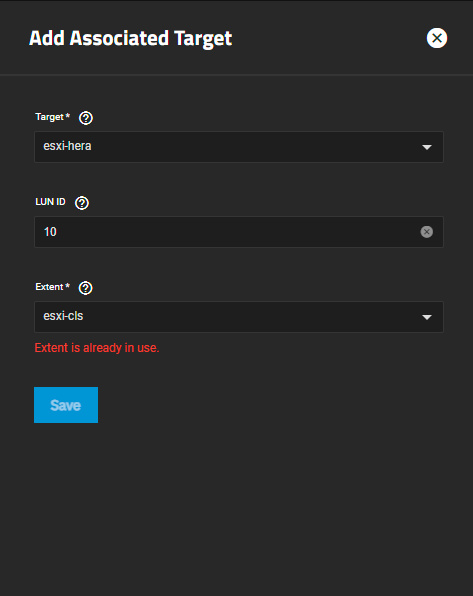Show help for the LUN ID field
Image resolution: width=473 pixels, height=596 pixels.
pos(82,203)
